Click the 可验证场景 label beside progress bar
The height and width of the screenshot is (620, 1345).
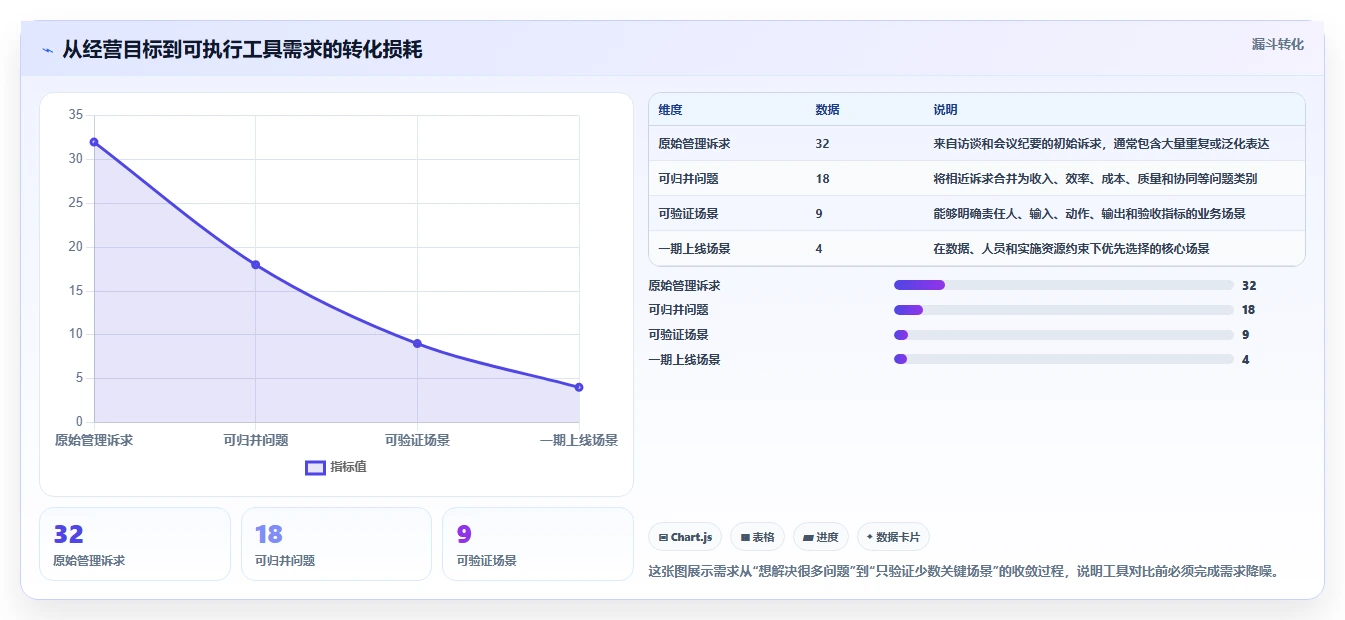(x=678, y=335)
